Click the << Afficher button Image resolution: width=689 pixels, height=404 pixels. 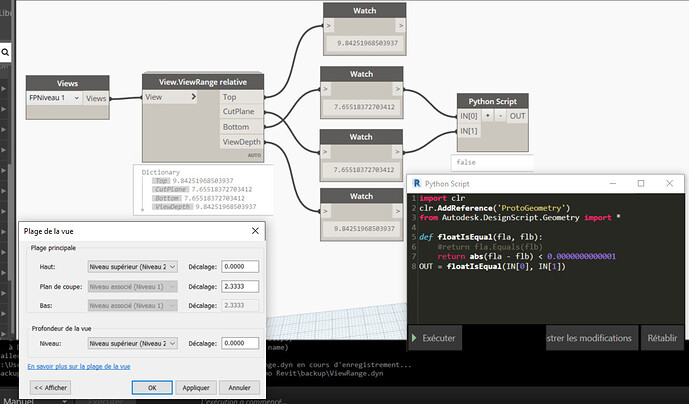point(51,388)
